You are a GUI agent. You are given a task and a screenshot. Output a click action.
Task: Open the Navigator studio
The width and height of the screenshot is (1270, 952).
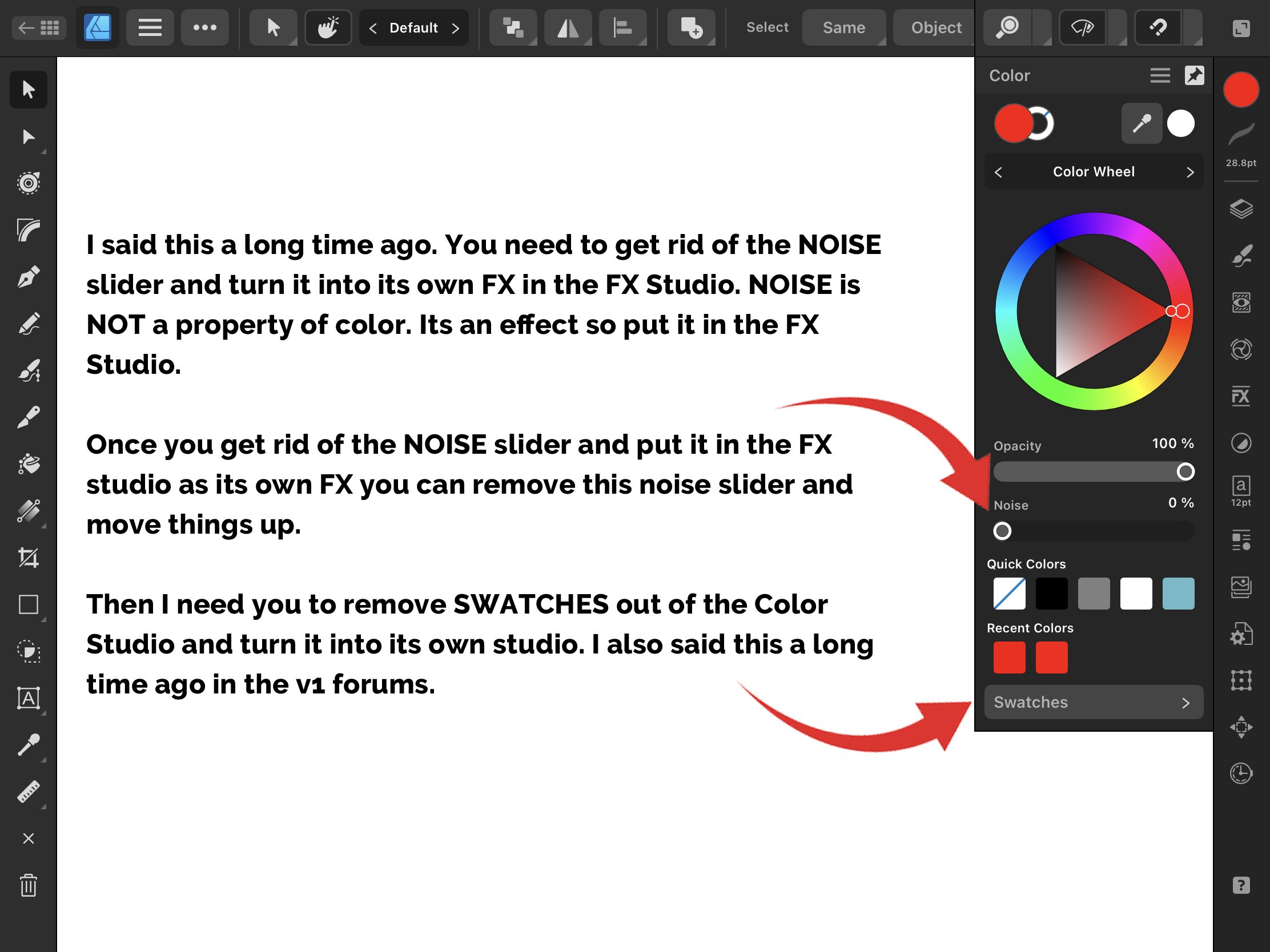pyautogui.click(x=1241, y=727)
